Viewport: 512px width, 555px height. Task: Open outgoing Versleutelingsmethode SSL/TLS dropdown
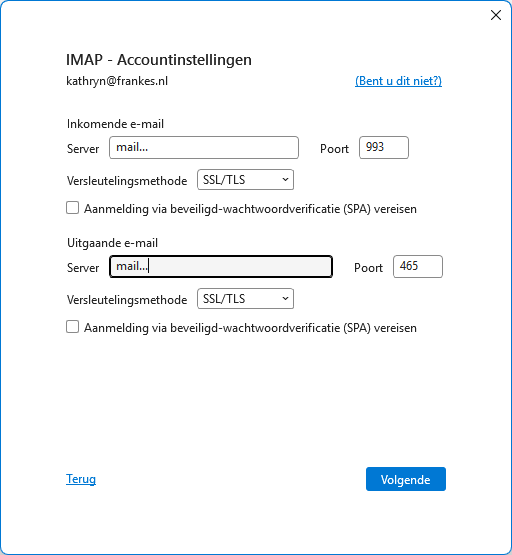[x=245, y=299]
